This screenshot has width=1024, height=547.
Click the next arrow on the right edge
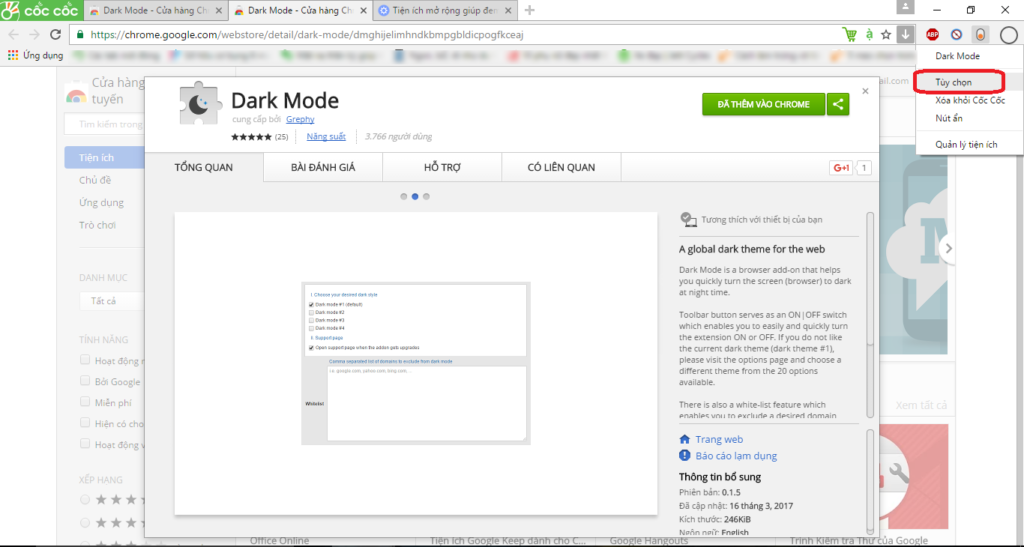[948, 248]
